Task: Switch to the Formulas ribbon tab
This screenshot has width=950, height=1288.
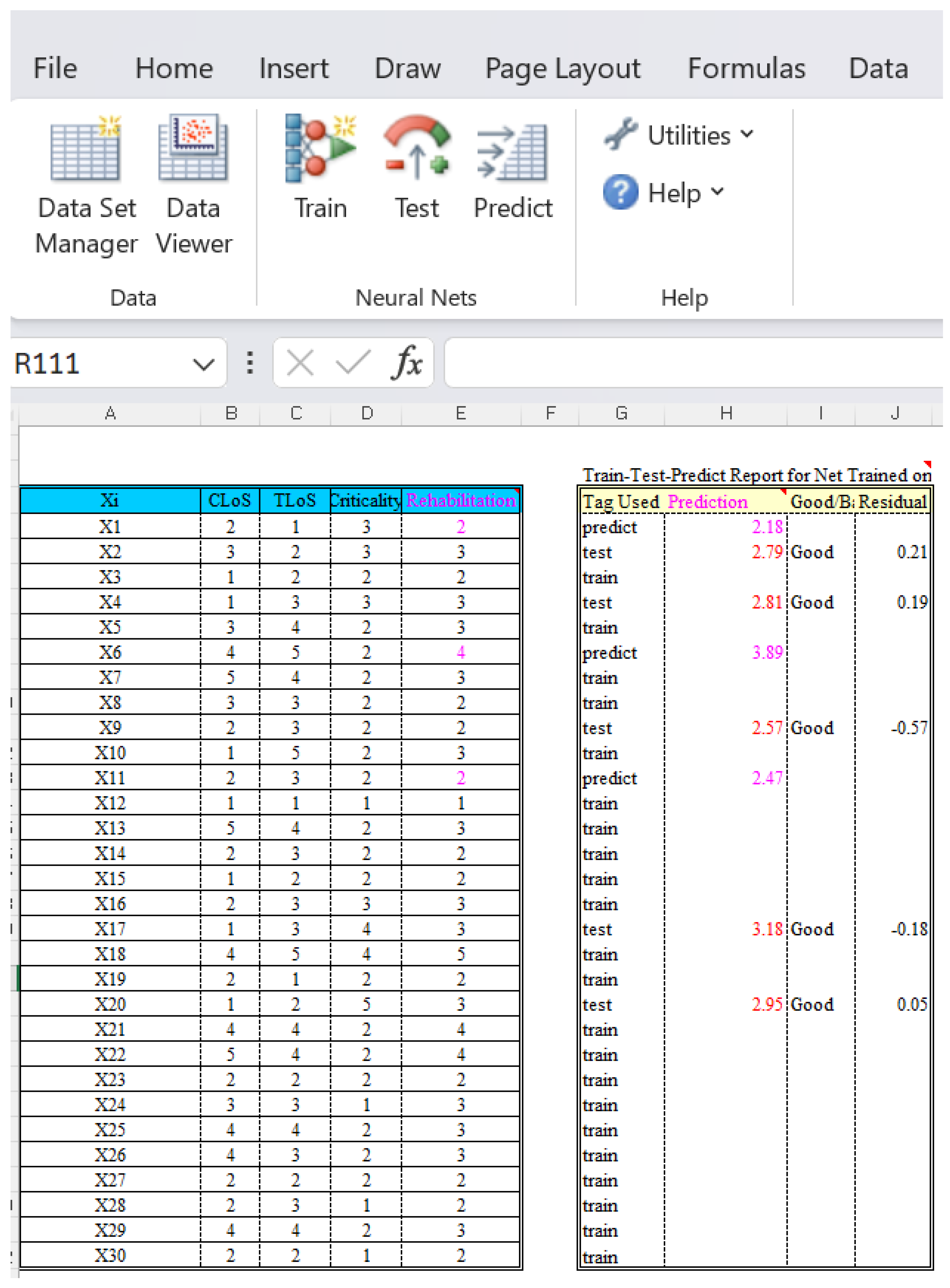Action: pyautogui.click(x=746, y=69)
